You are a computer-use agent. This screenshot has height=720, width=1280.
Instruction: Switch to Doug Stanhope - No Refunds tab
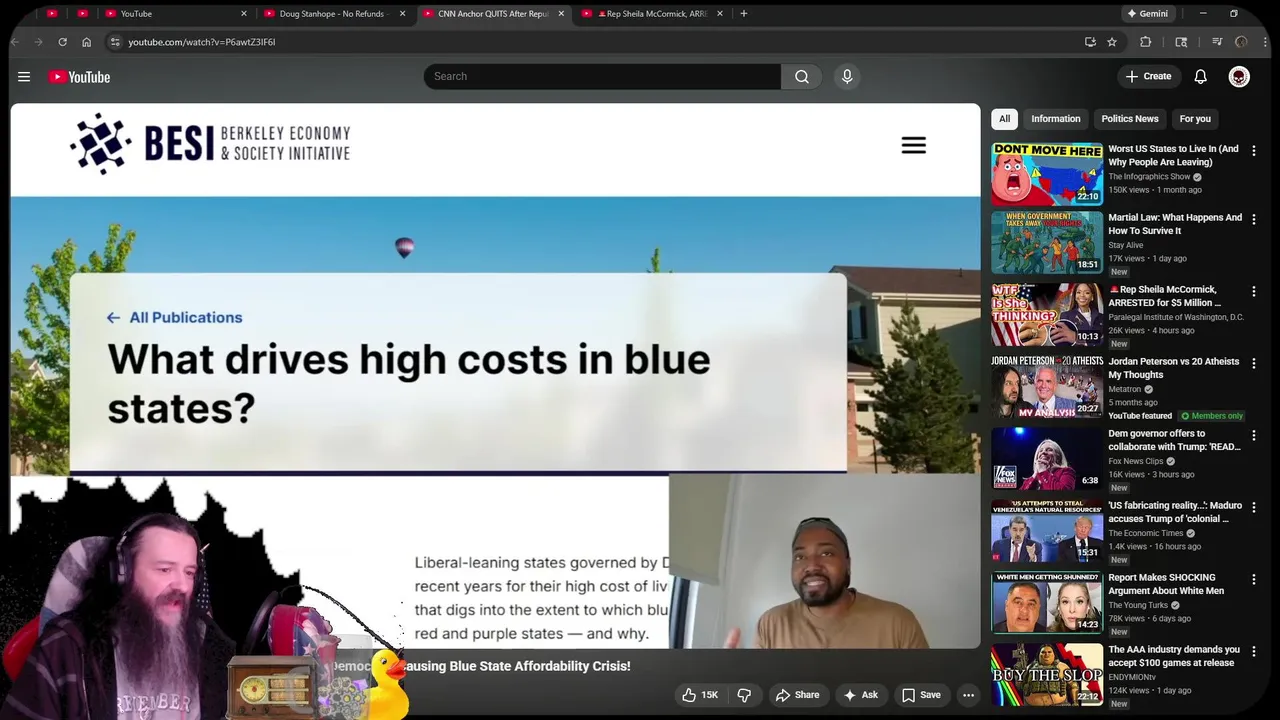[x=335, y=14]
